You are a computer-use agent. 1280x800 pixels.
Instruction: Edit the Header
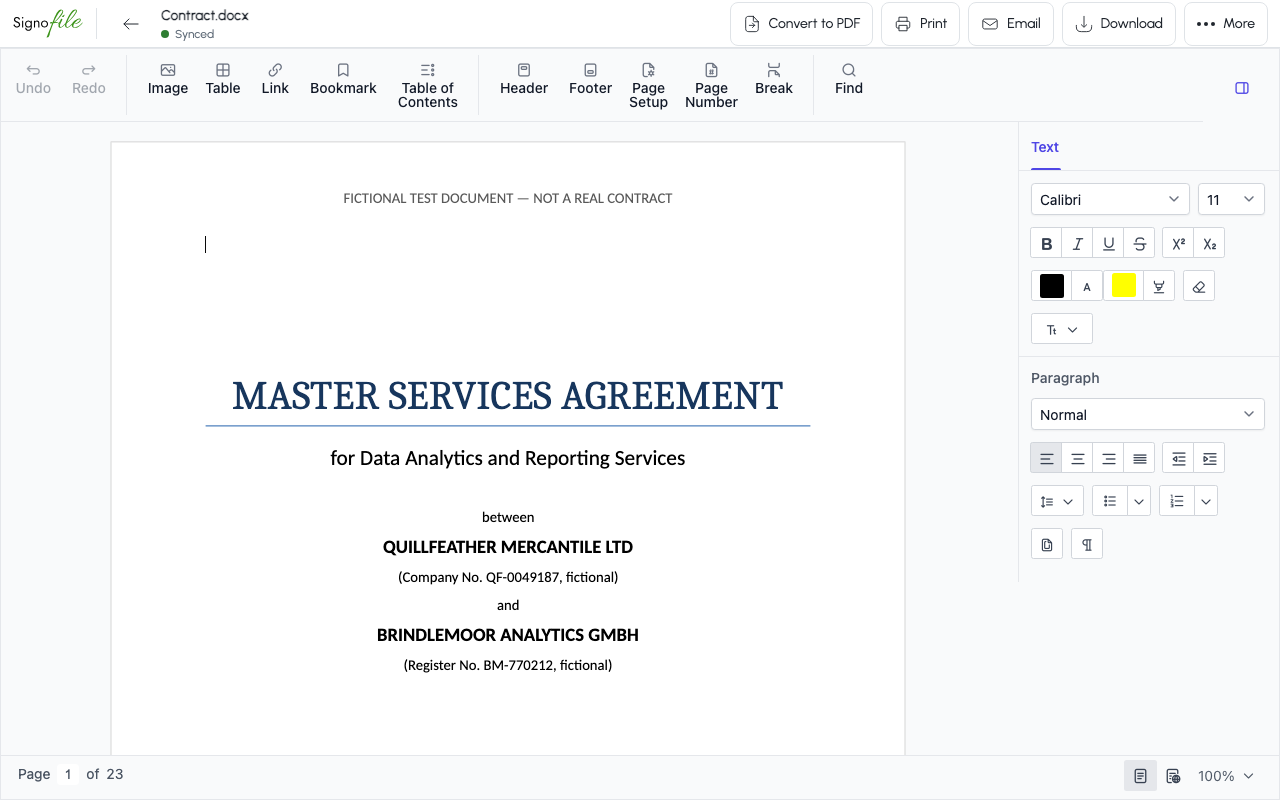(x=524, y=79)
